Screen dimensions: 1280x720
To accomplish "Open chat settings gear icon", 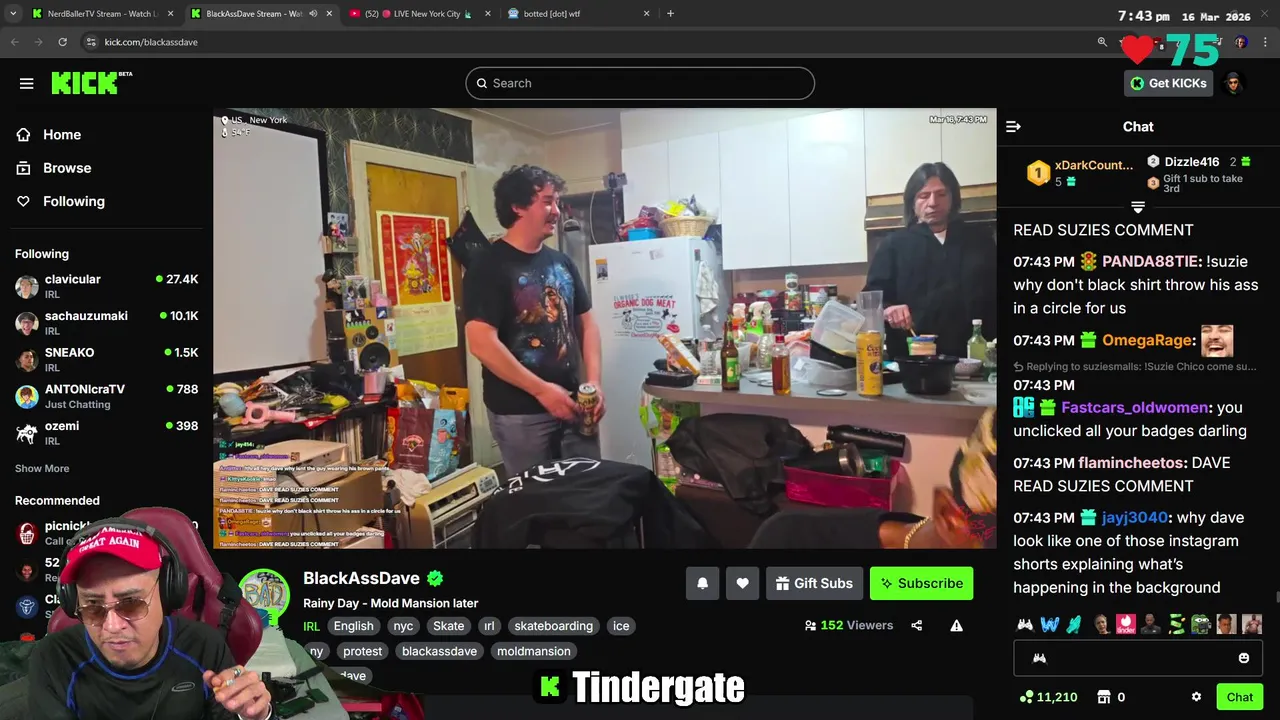I will click(1196, 697).
